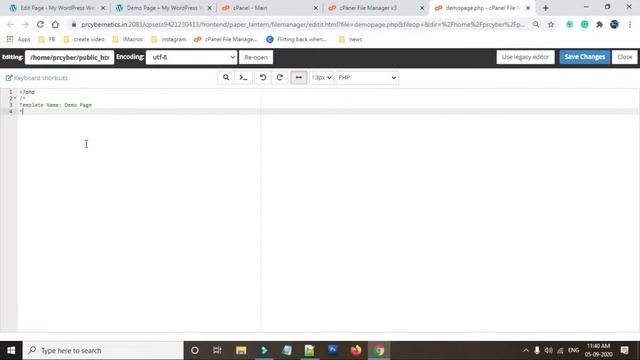640x360 pixels.
Task: Open the iMacros bookmark folder
Action: [x=128, y=39]
